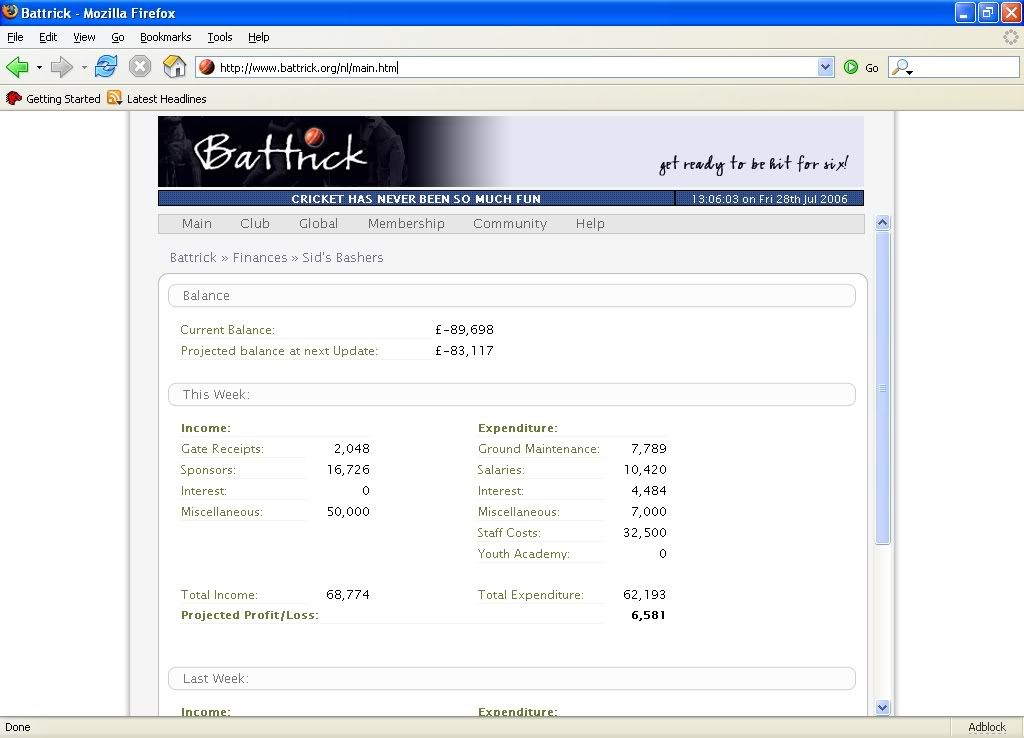Click the Latest Headlines bookmark
The height and width of the screenshot is (738, 1024).
(167, 99)
